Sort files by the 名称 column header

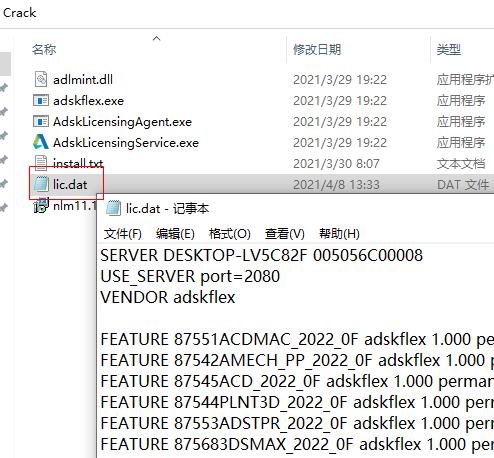(x=44, y=50)
